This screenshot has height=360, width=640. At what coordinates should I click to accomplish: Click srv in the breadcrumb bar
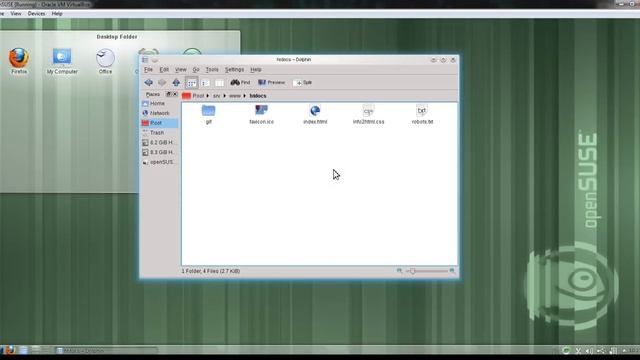pos(217,96)
